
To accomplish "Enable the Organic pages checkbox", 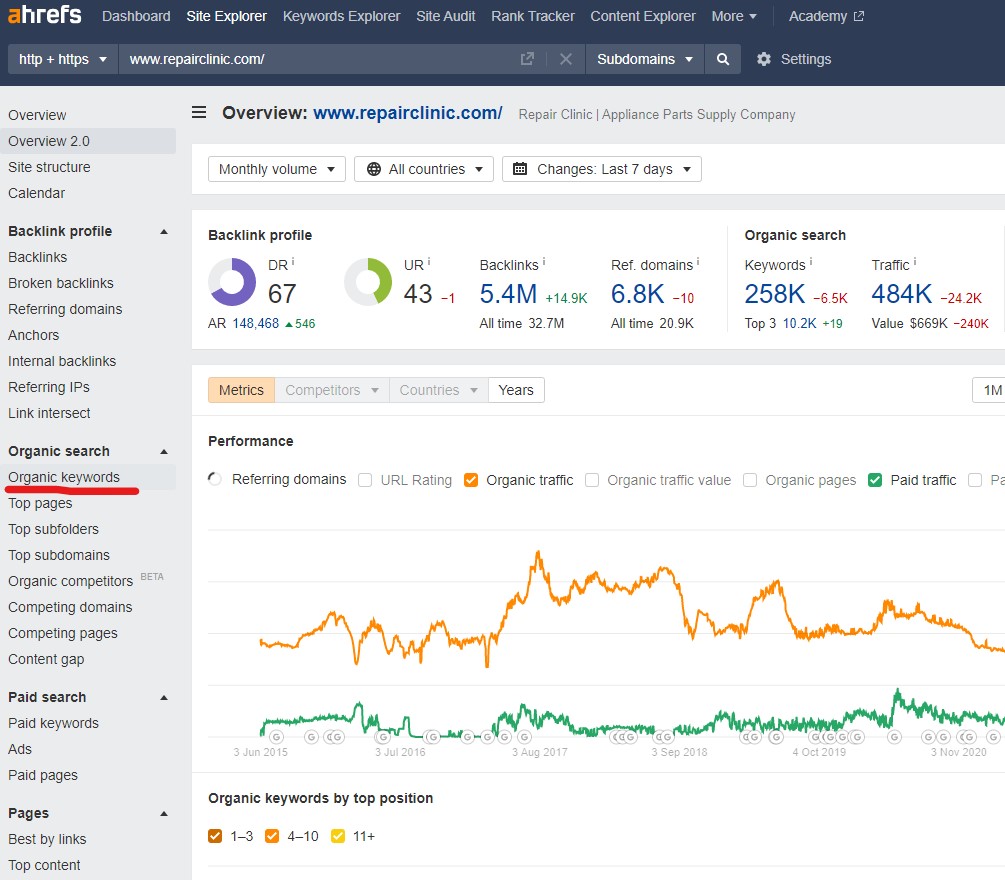I will (750, 480).
